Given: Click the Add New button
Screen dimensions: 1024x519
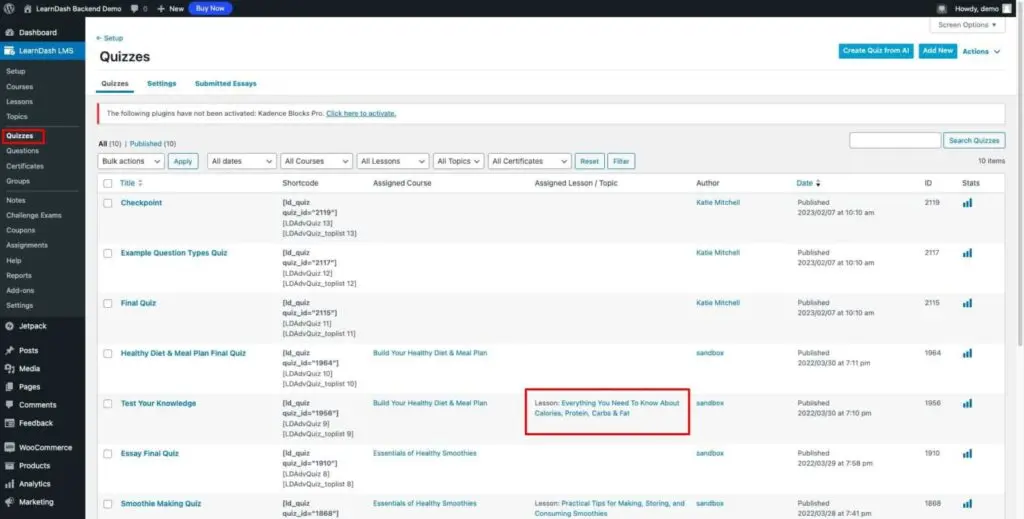Looking at the screenshot, I should click(938, 51).
